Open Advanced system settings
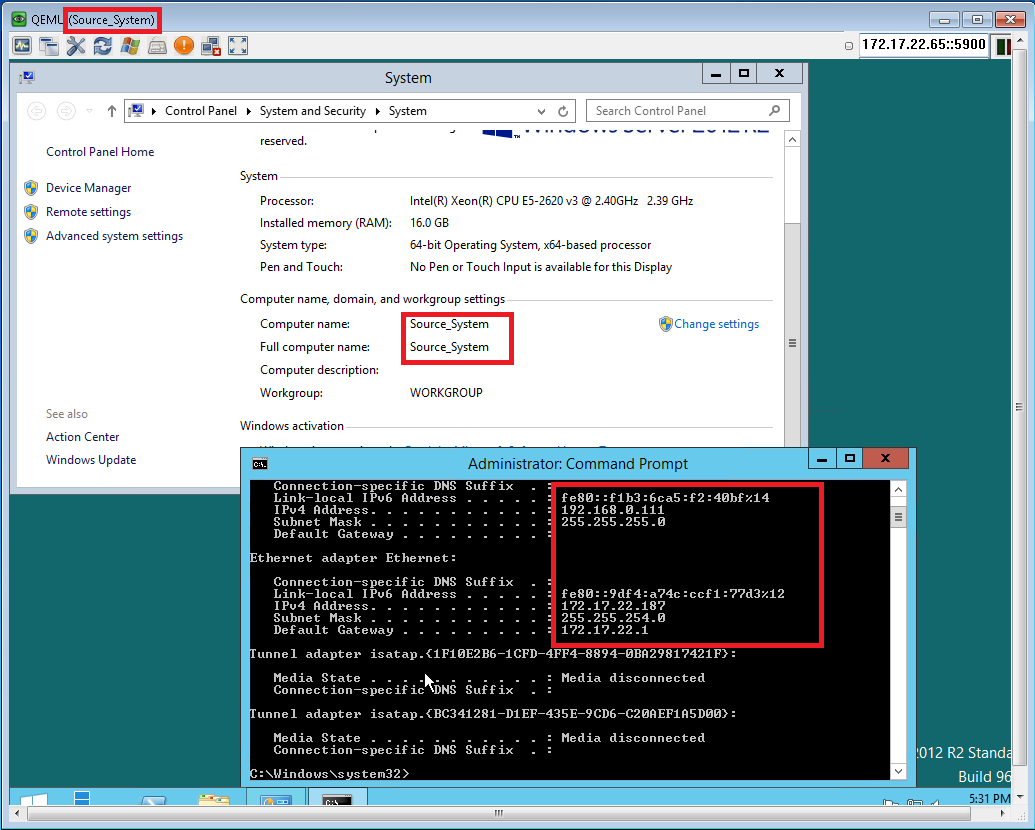The width and height of the screenshot is (1035, 830). 114,236
